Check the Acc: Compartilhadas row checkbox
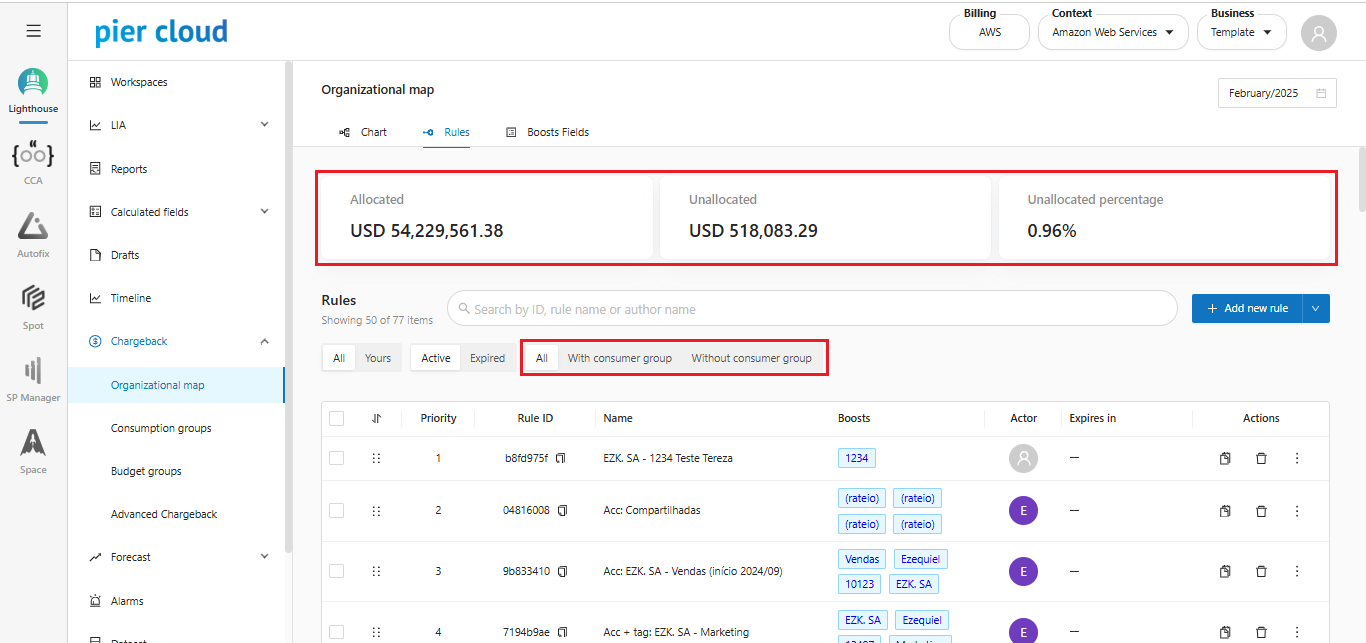Viewport: 1366px width, 643px height. (336, 511)
